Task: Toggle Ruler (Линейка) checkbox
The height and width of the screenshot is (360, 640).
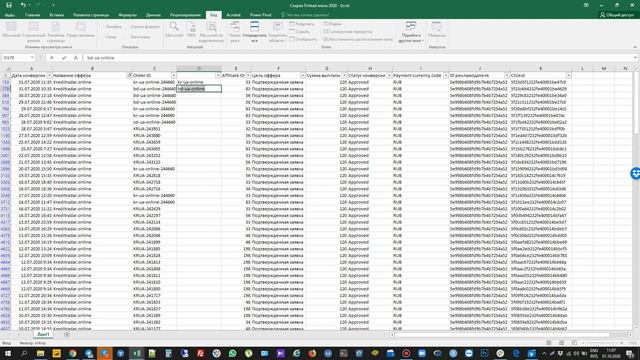Action: [112, 27]
